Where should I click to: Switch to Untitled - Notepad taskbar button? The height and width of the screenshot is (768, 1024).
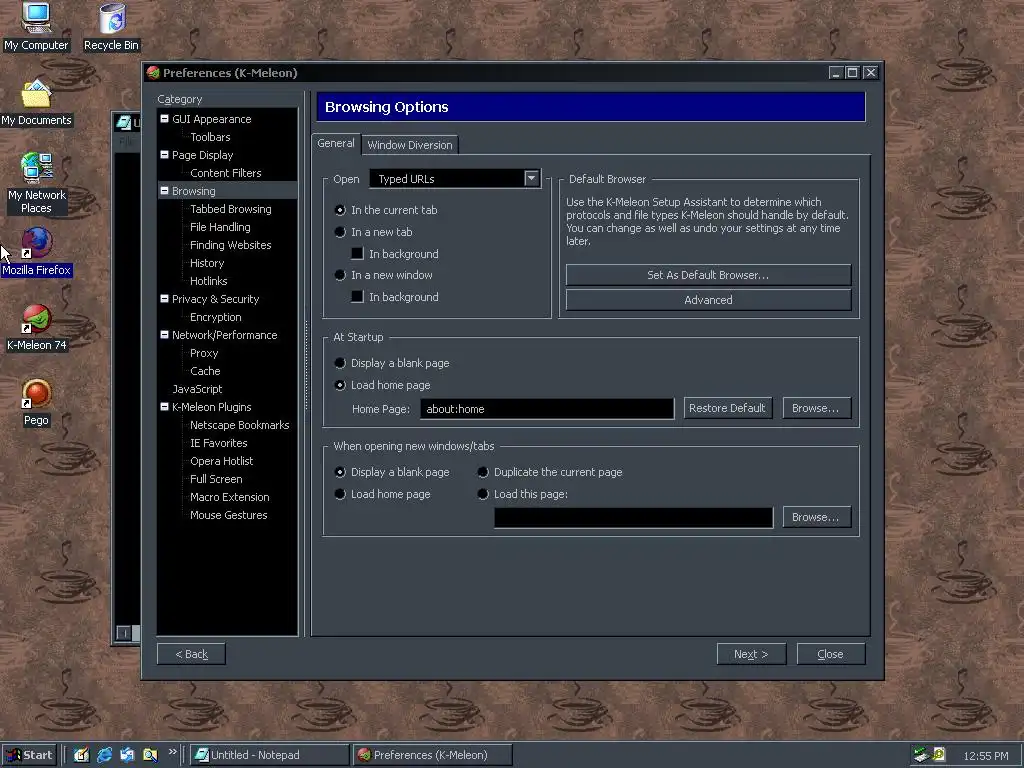269,755
